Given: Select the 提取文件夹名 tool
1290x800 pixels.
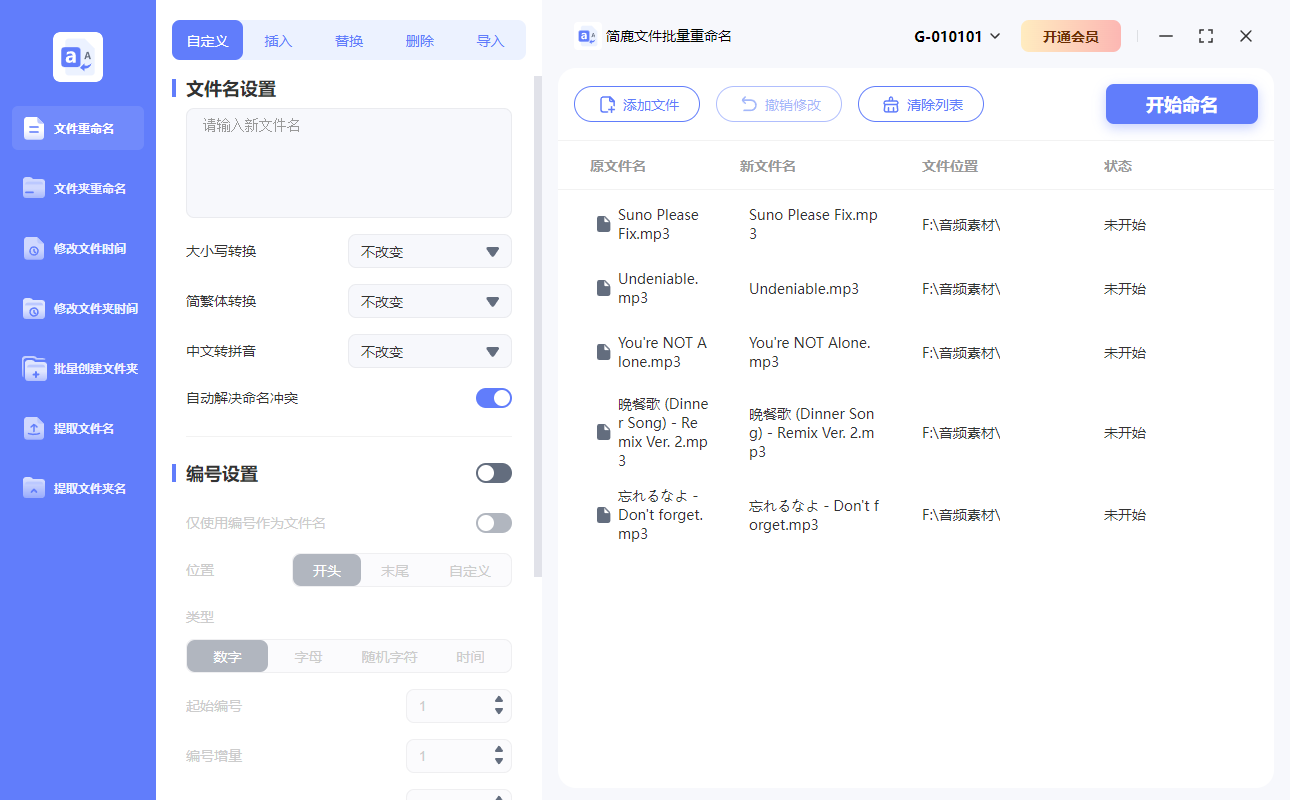Looking at the screenshot, I should coord(77,488).
